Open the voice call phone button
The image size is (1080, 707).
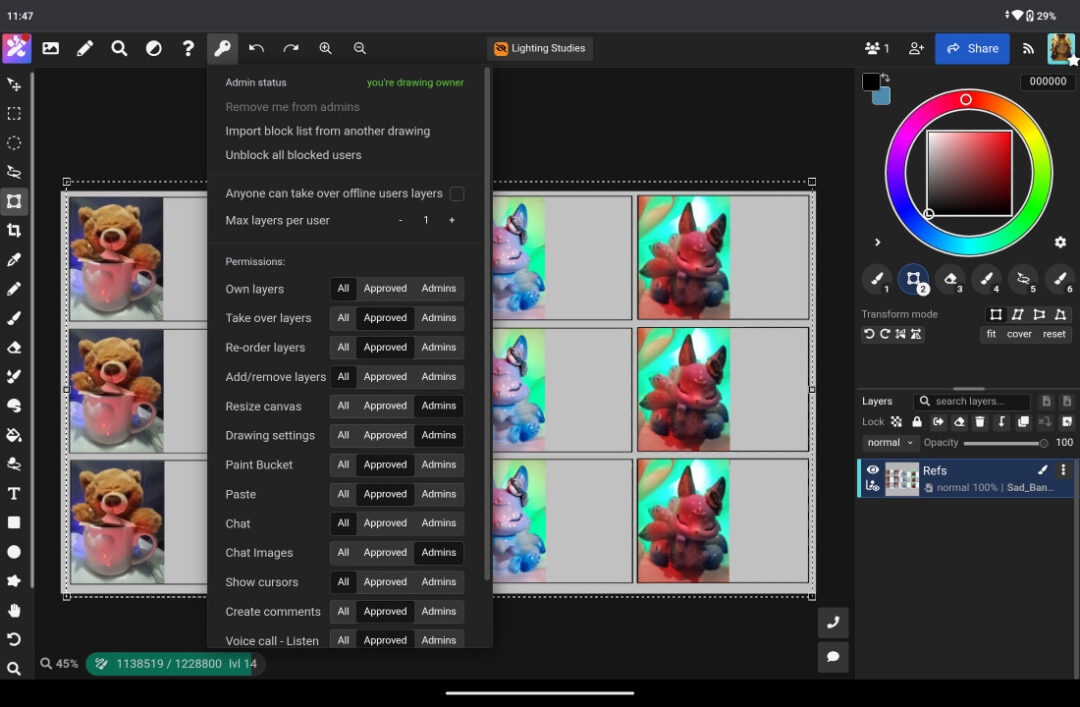pos(833,623)
